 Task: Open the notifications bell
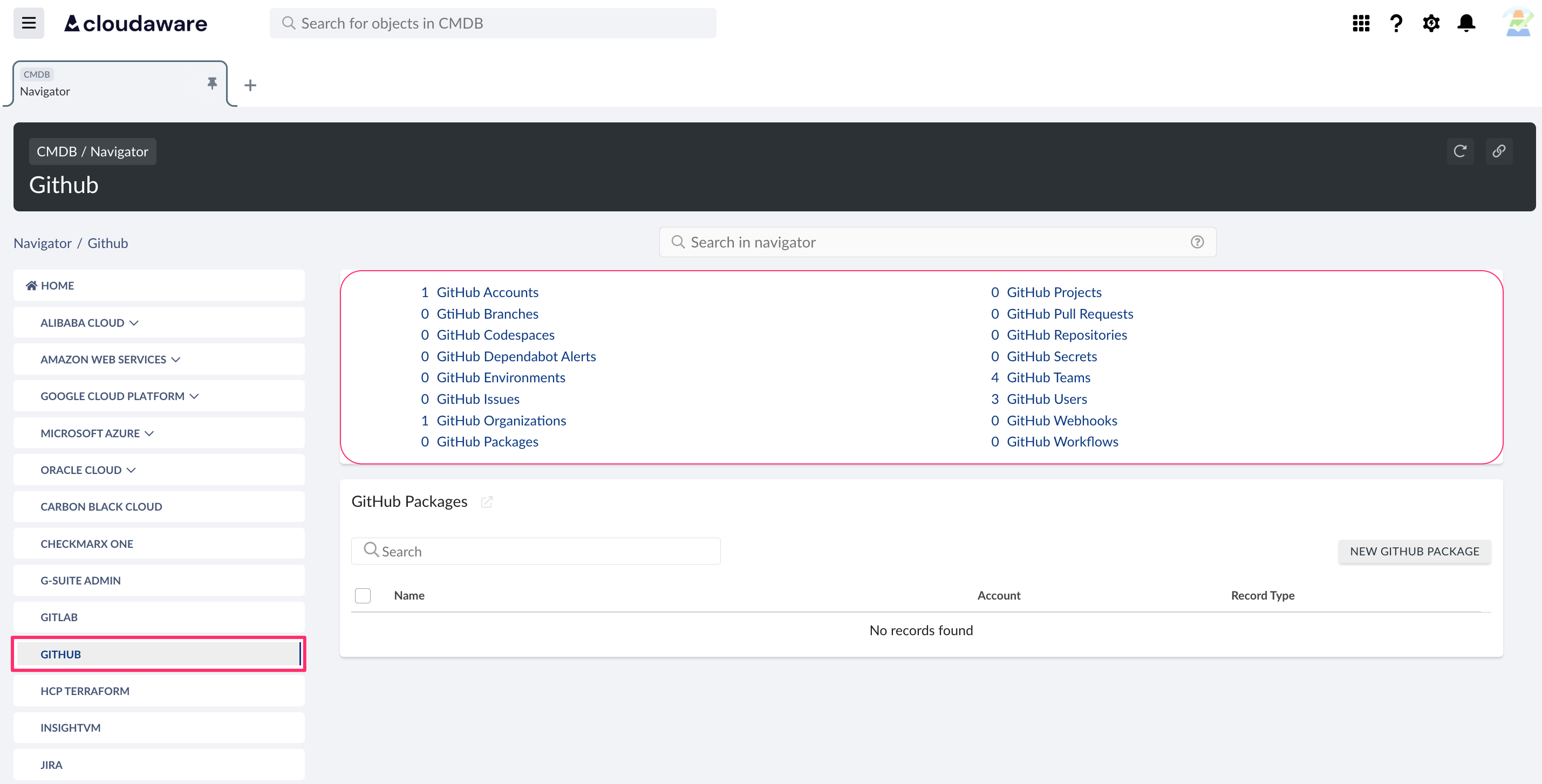click(1466, 23)
